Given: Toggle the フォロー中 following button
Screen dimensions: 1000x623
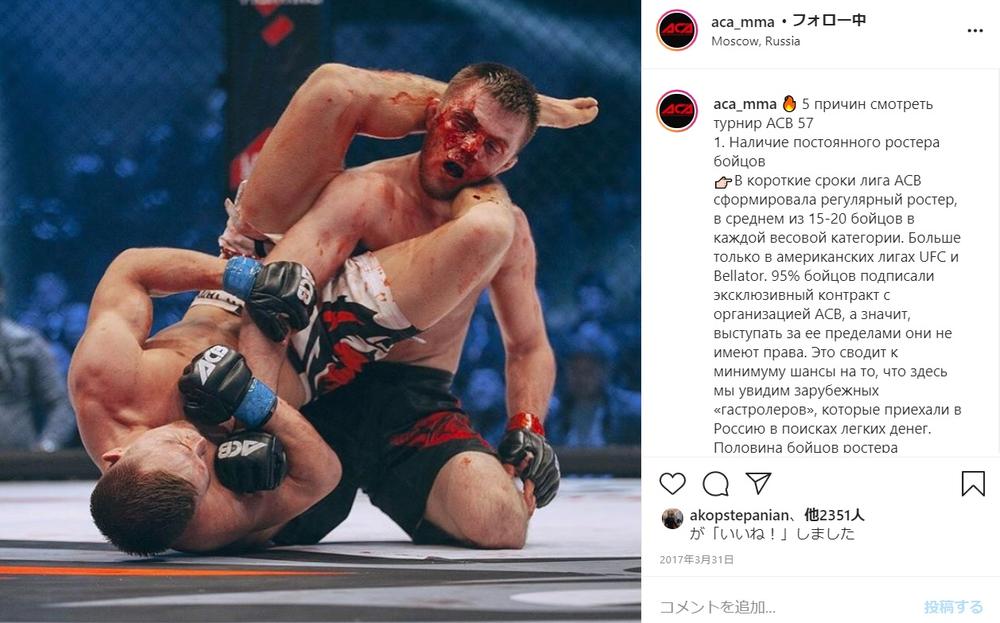Looking at the screenshot, I should pos(828,21).
